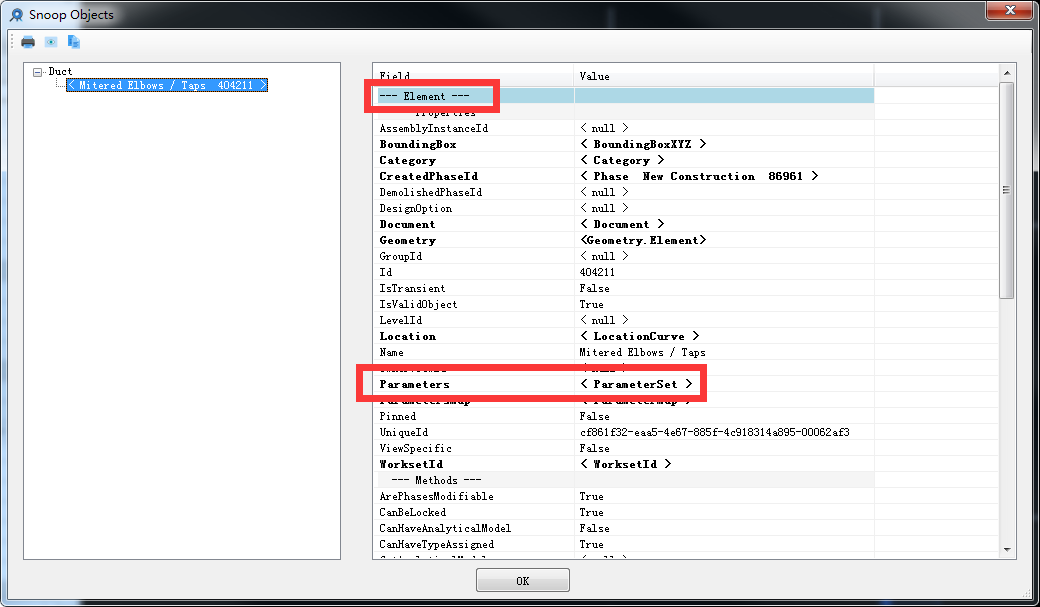Open Phase New Construction 86961 value
The width and height of the screenshot is (1040, 607).
699,176
